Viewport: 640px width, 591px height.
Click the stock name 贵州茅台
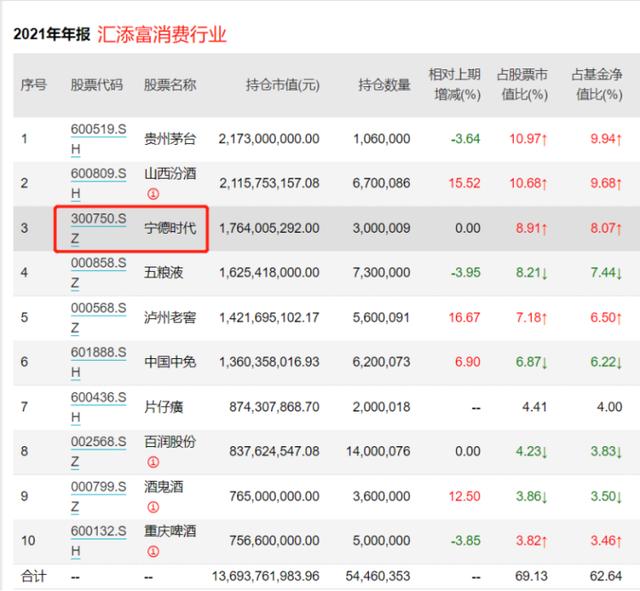[170, 139]
